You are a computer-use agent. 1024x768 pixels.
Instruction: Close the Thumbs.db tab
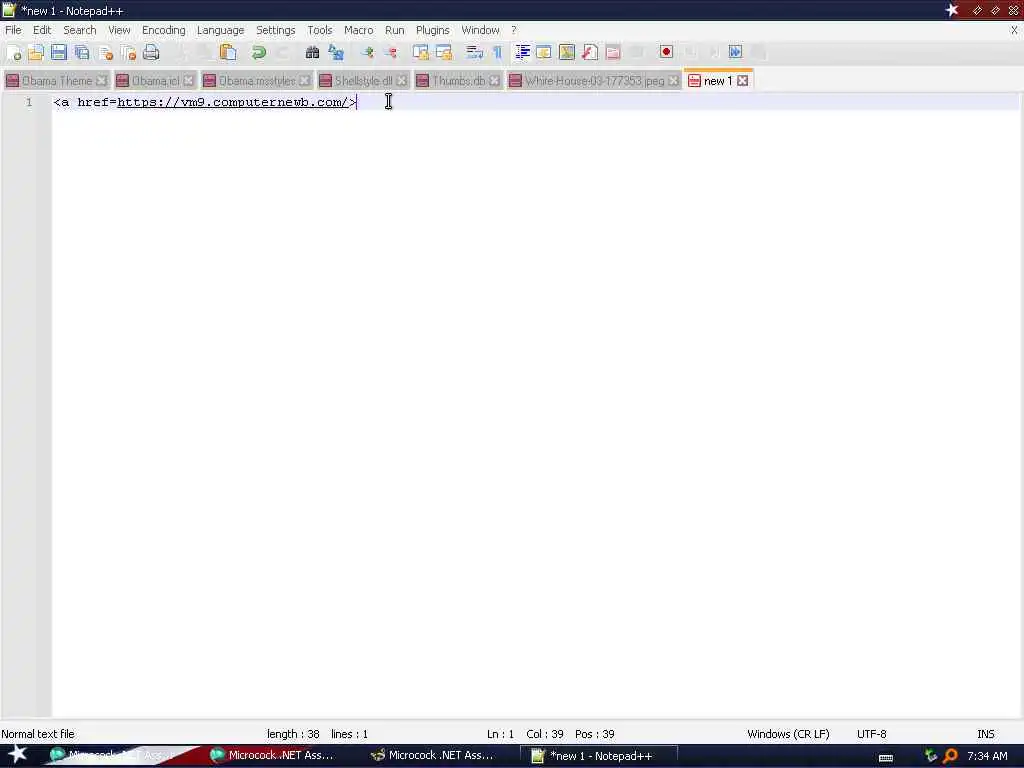click(x=494, y=81)
